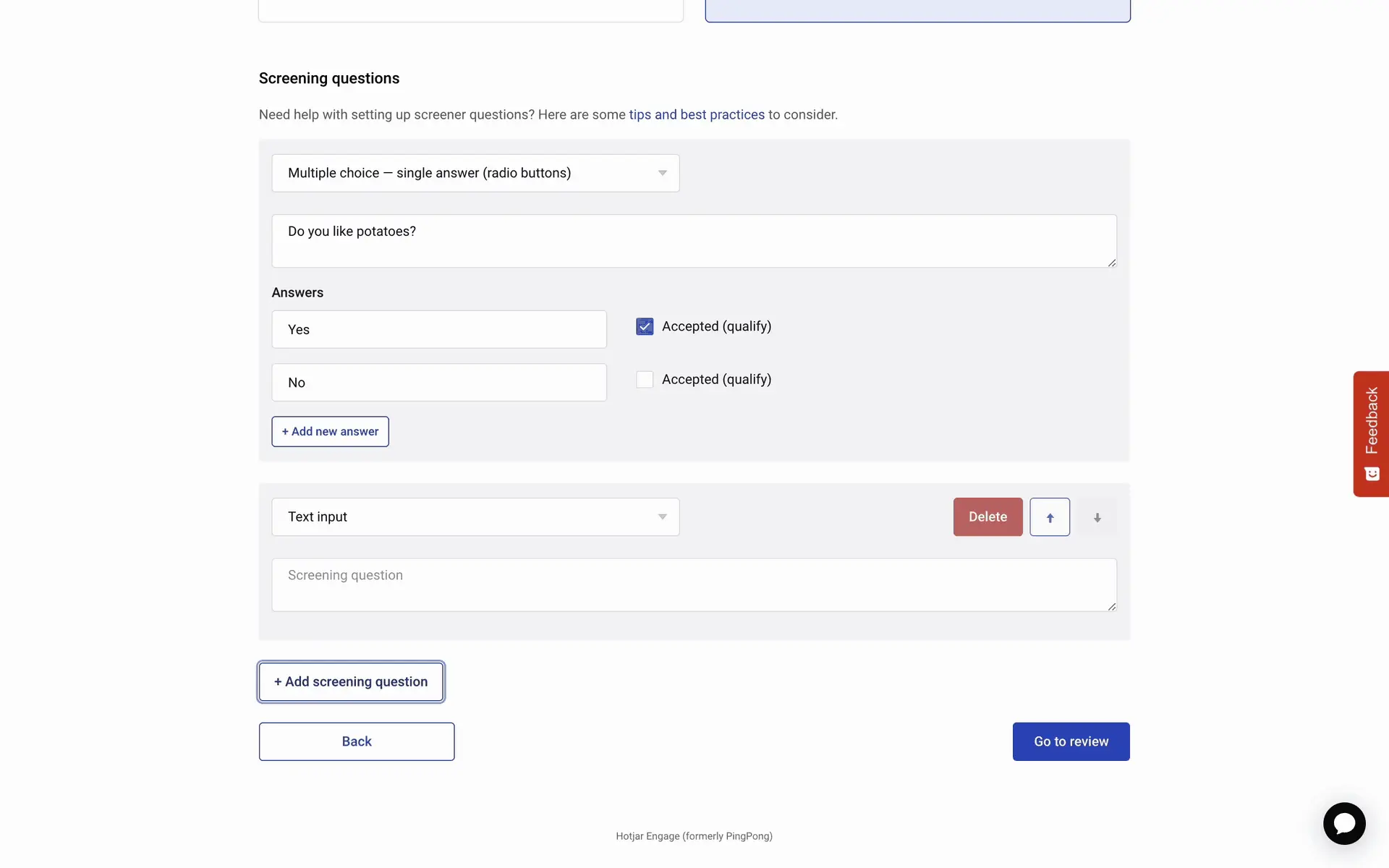Image resolution: width=1389 pixels, height=868 pixels.
Task: Check Accepted (qualify) for No answer
Action: [x=645, y=380]
